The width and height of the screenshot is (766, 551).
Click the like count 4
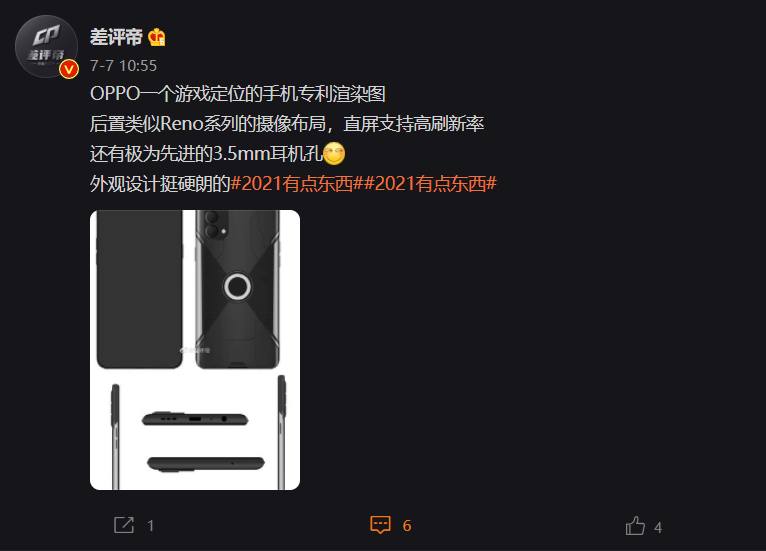coord(658,527)
